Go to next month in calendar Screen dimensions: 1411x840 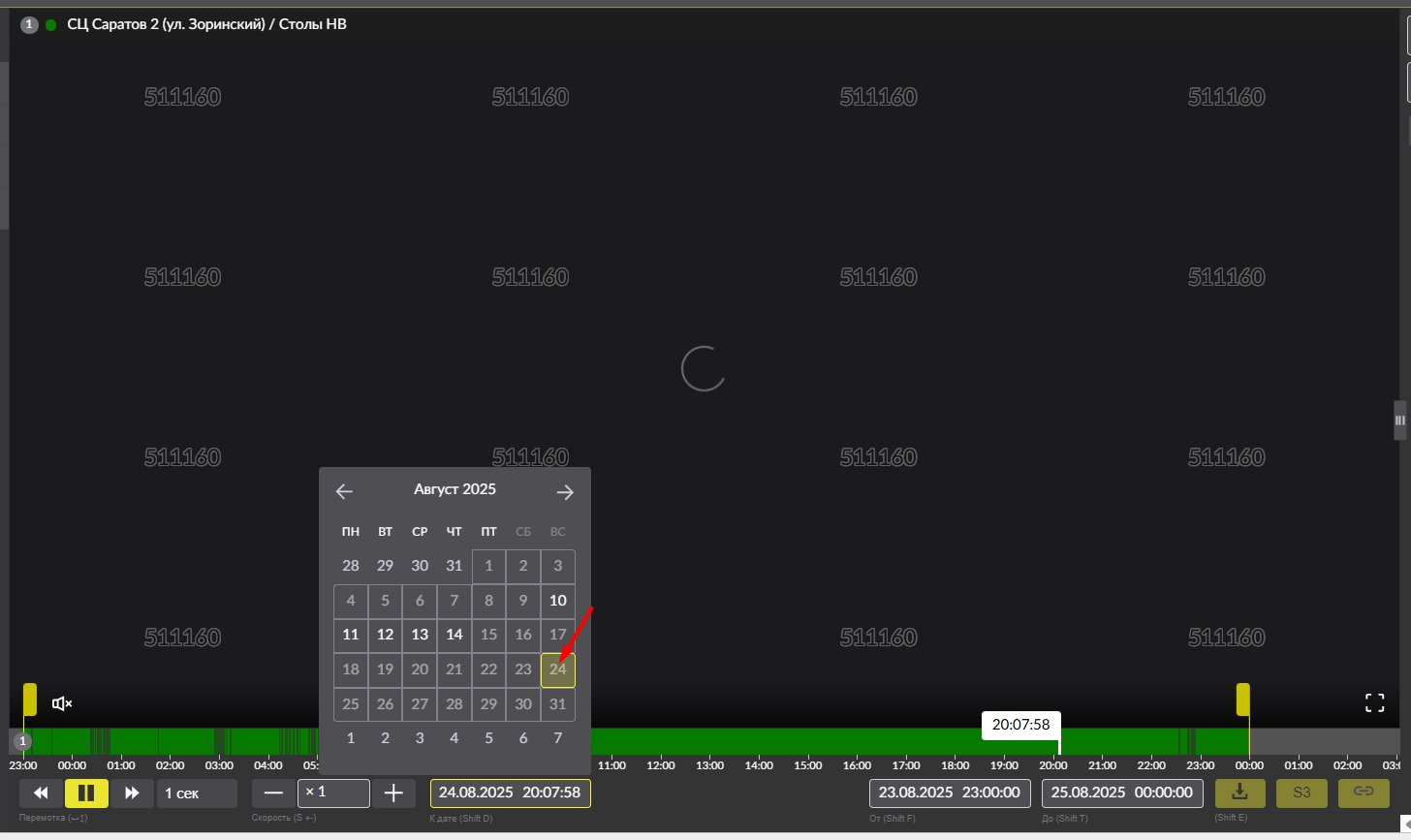point(565,492)
